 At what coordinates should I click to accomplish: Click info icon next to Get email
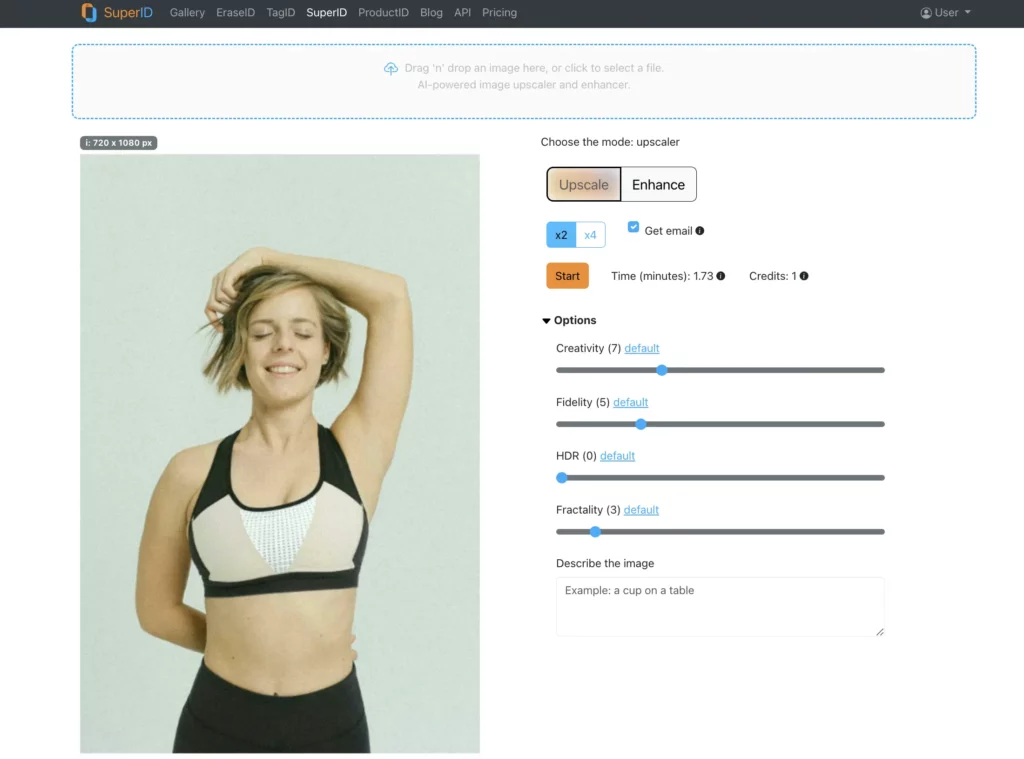700,231
